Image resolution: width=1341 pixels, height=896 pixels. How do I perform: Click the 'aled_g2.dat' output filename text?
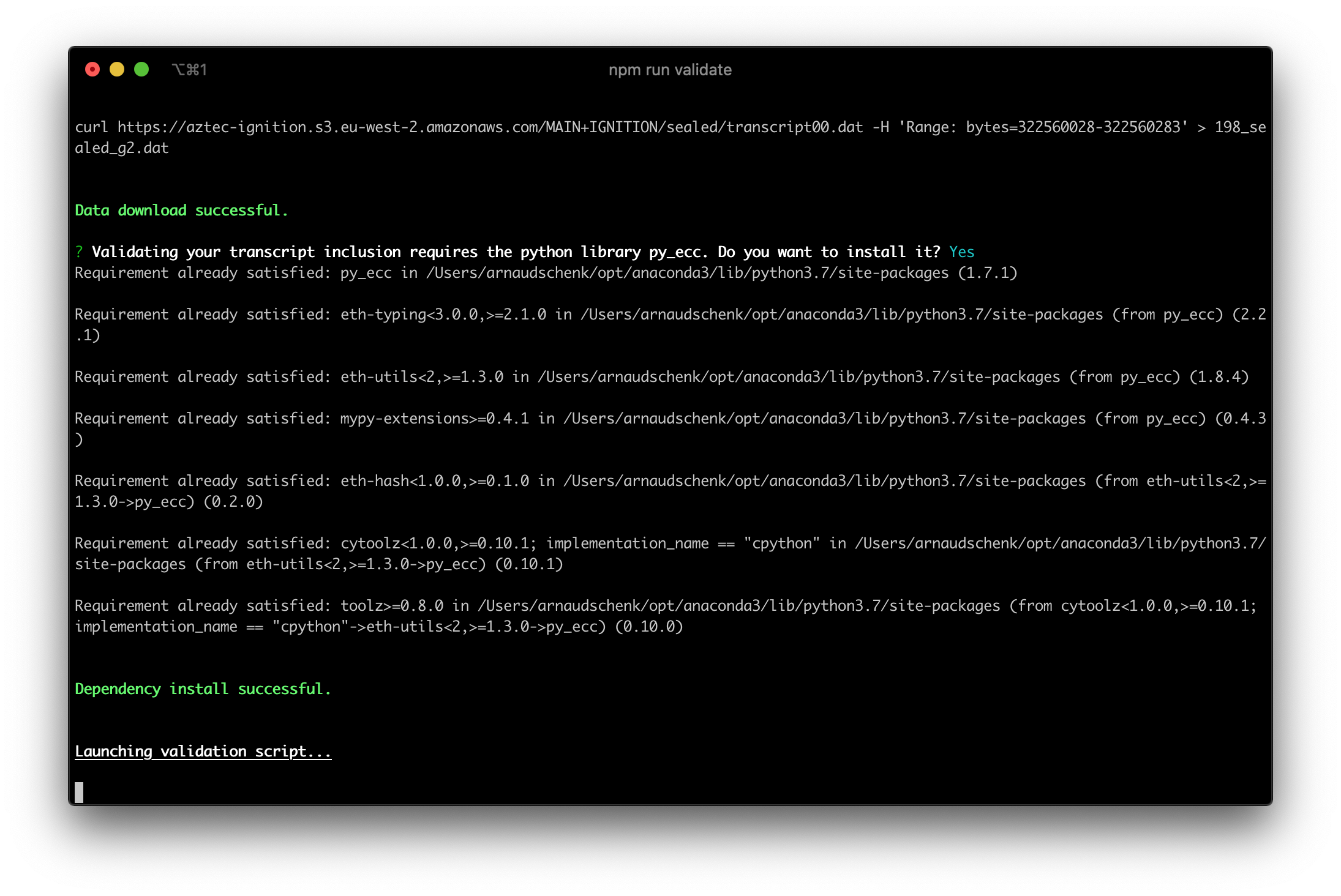pyautogui.click(x=121, y=148)
